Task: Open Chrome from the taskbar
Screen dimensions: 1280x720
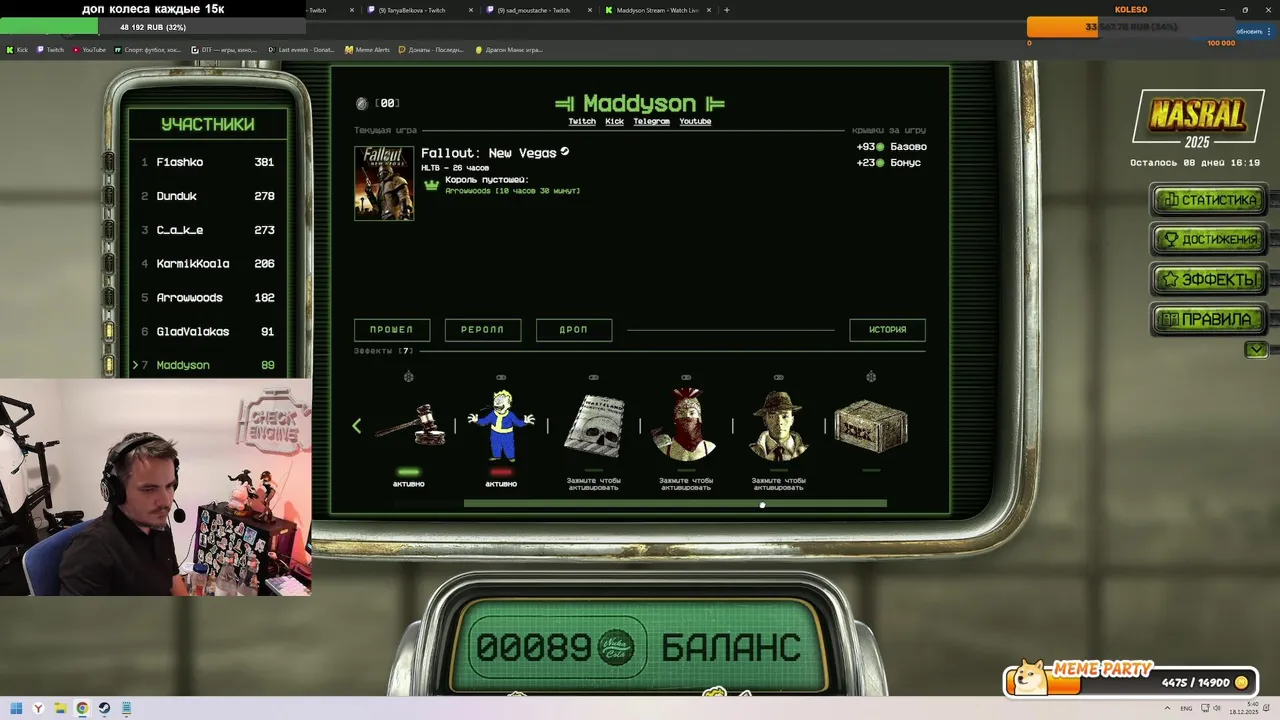Action: coord(82,708)
